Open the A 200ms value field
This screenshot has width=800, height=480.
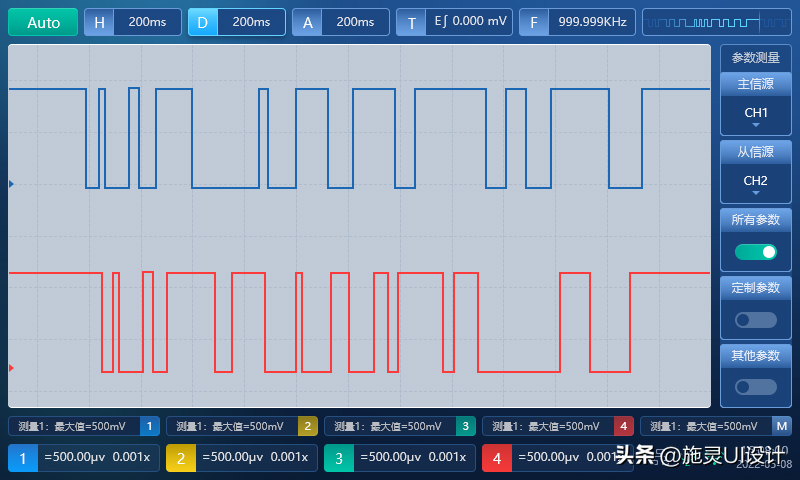click(356, 22)
